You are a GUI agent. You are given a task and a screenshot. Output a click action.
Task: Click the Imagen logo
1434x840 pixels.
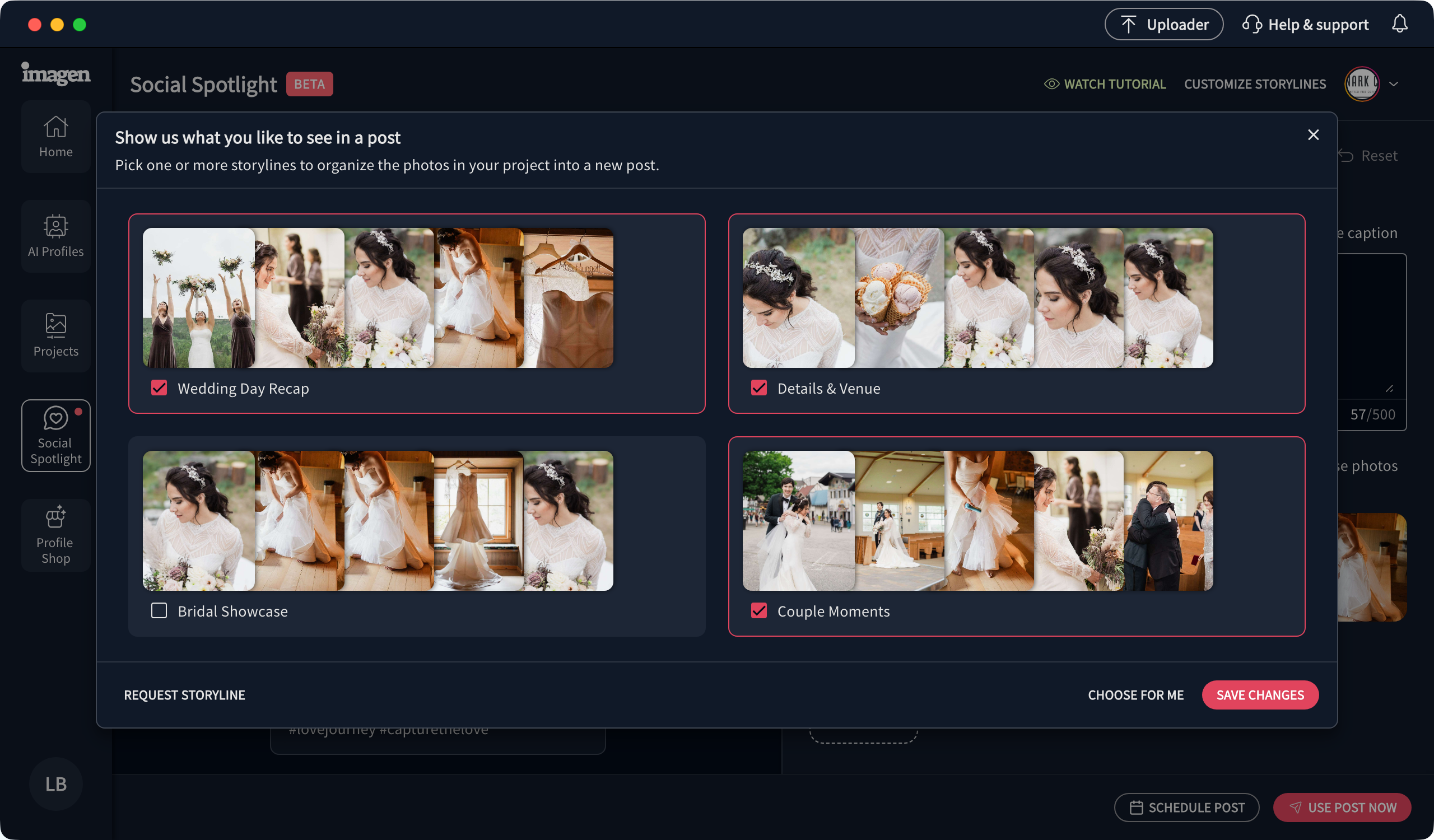click(x=56, y=74)
